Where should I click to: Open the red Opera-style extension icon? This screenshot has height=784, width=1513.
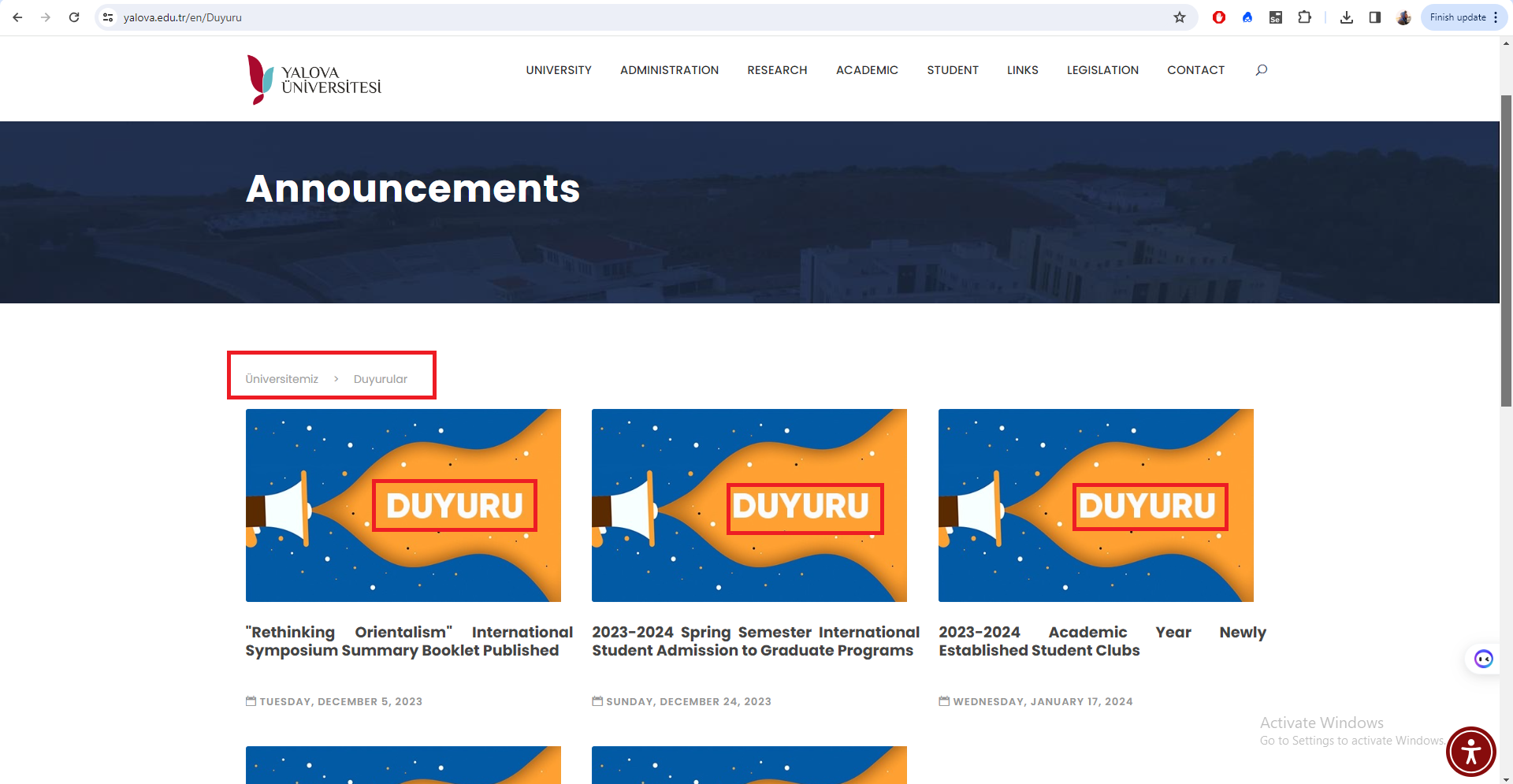(1219, 17)
